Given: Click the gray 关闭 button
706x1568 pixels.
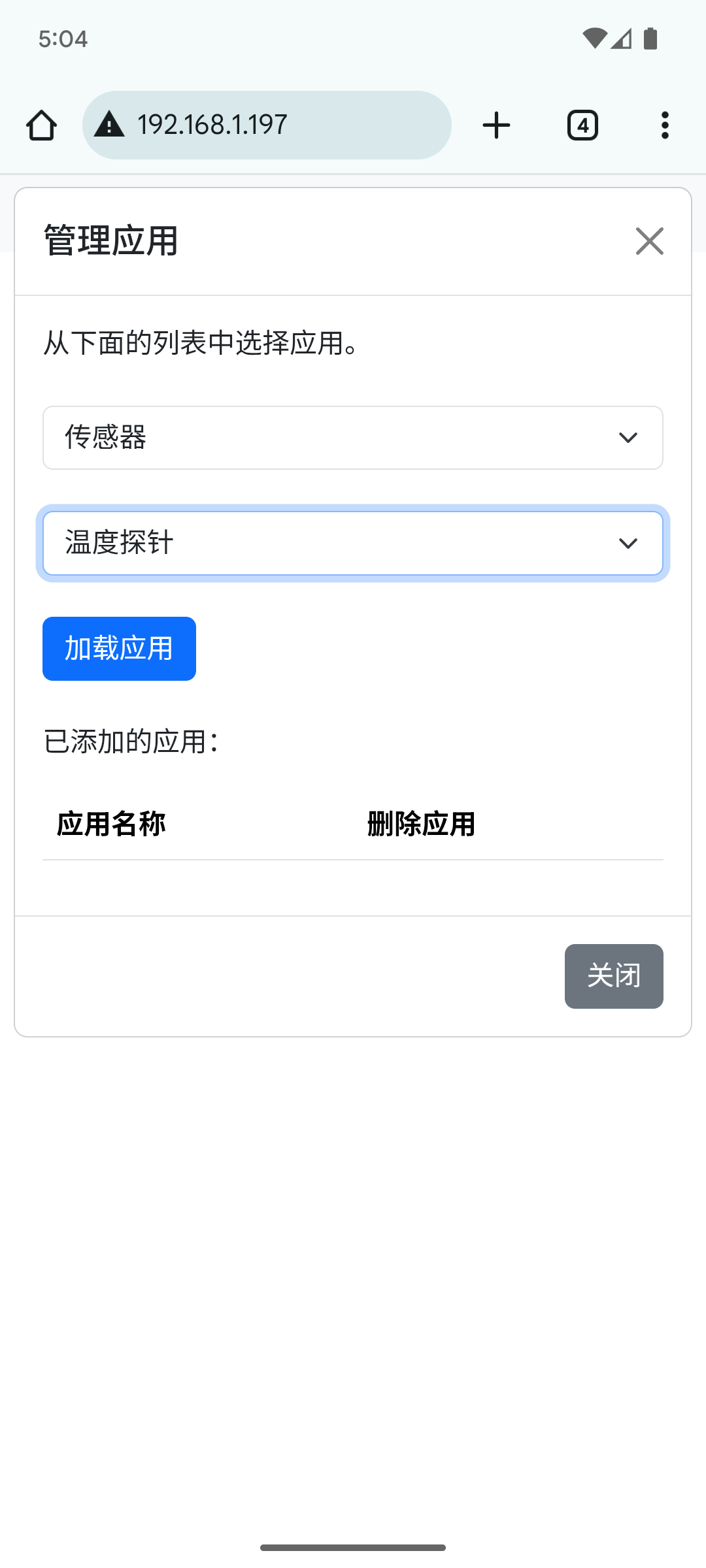Looking at the screenshot, I should pyautogui.click(x=614, y=976).
